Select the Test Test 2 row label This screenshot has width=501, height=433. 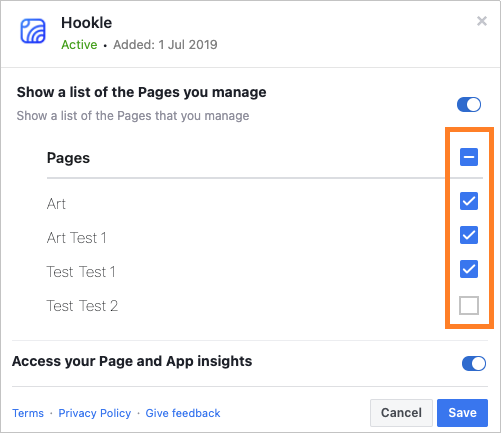pyautogui.click(x=82, y=306)
